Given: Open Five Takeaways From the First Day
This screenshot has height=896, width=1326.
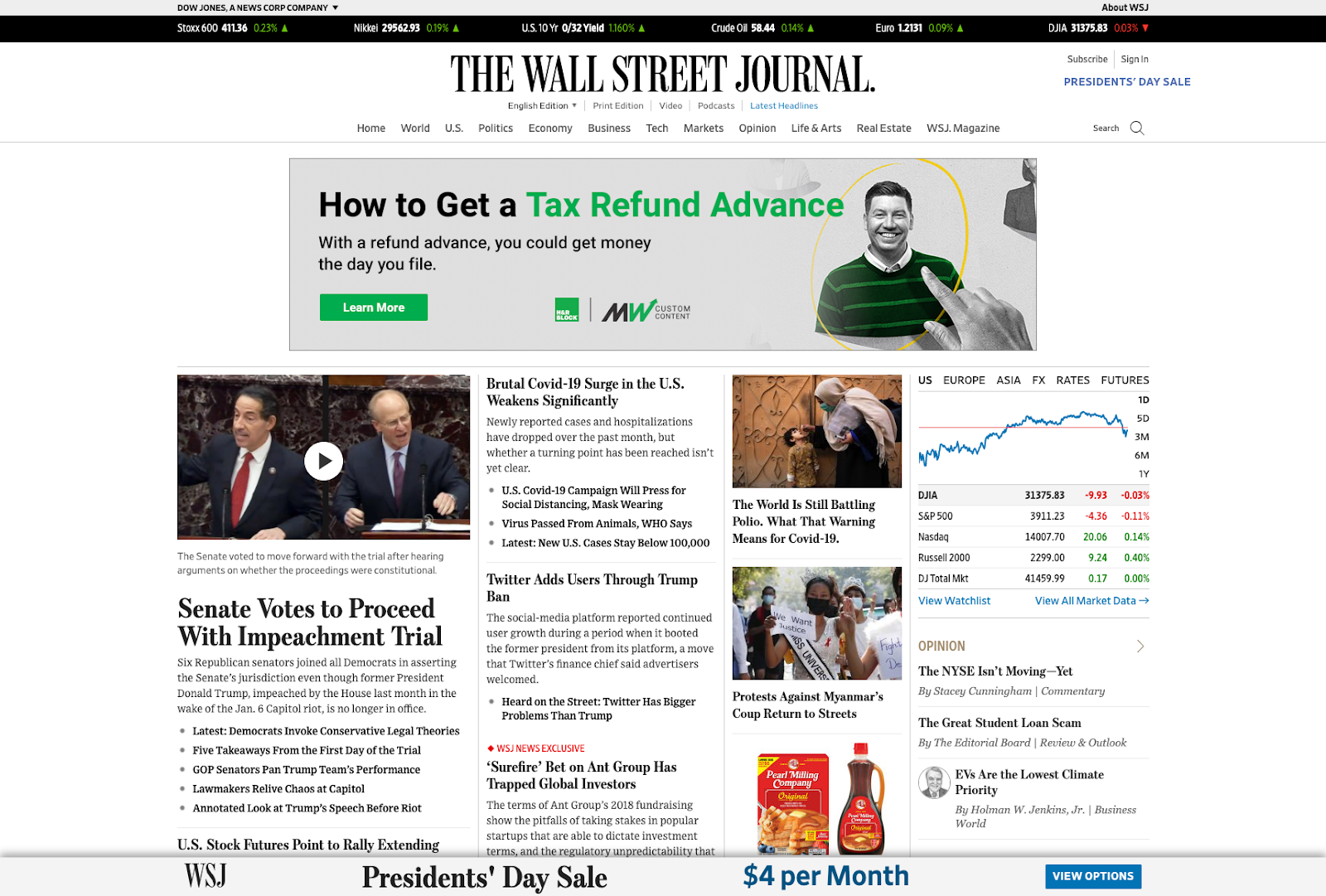Looking at the screenshot, I should point(307,751).
